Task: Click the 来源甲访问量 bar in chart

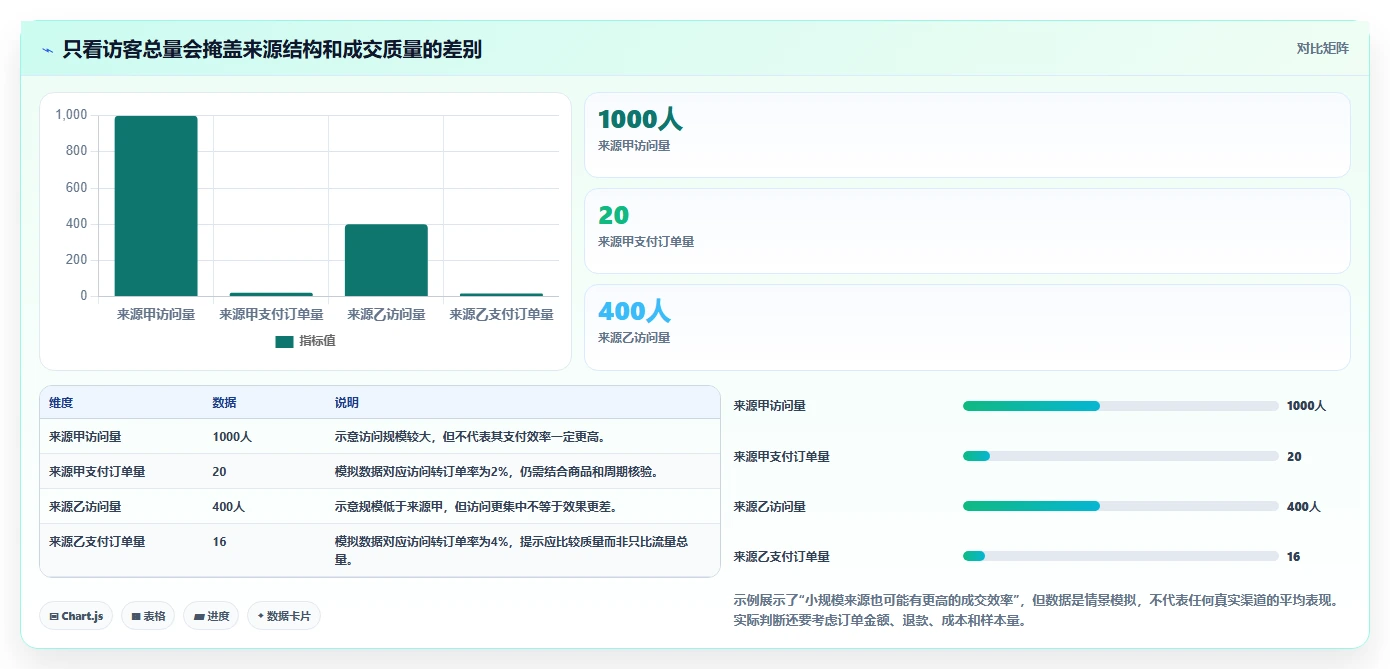Action: (x=156, y=206)
